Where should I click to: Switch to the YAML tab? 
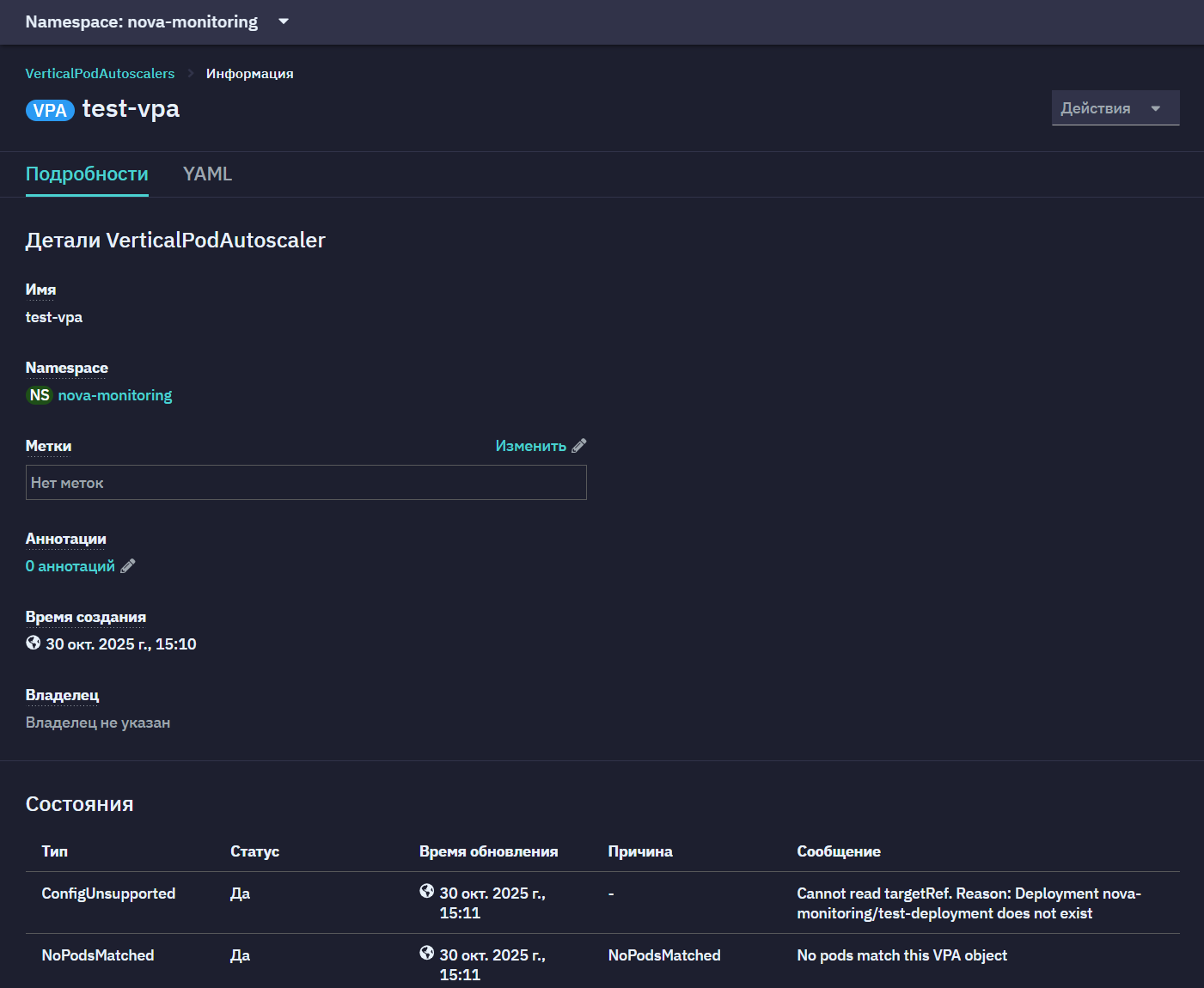point(207,174)
